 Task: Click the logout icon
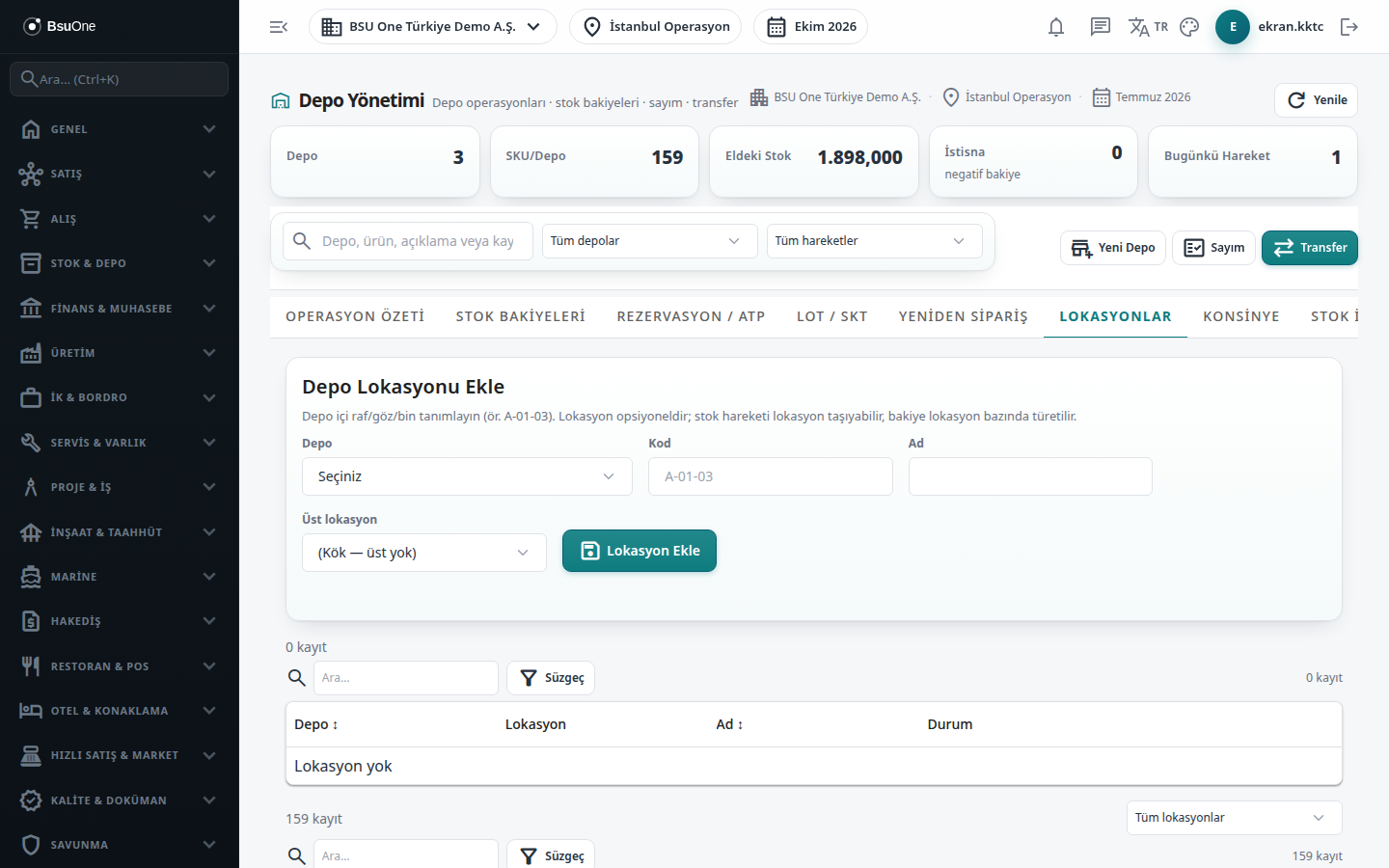(x=1349, y=27)
